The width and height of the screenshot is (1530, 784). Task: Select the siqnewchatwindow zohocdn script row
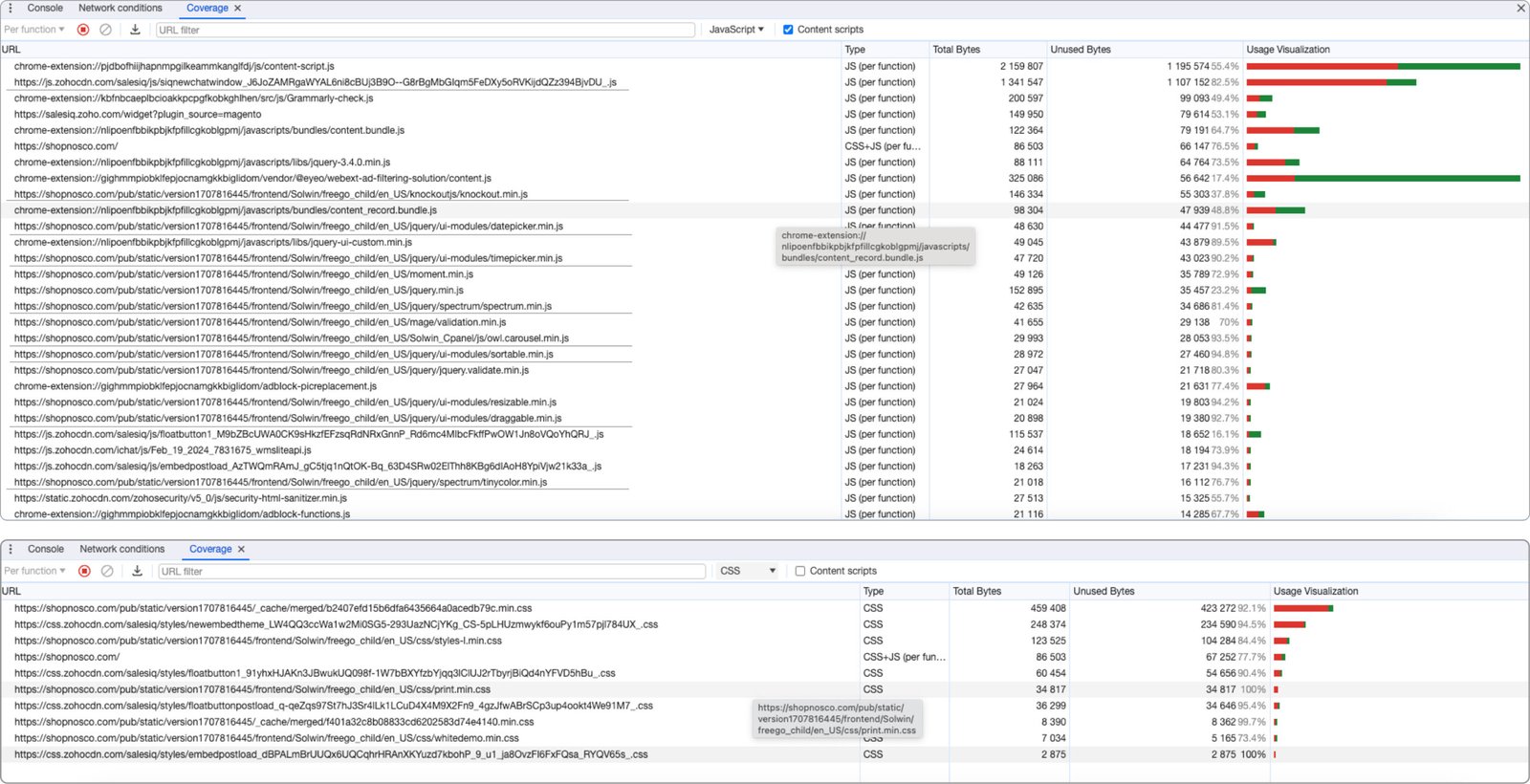765,82
